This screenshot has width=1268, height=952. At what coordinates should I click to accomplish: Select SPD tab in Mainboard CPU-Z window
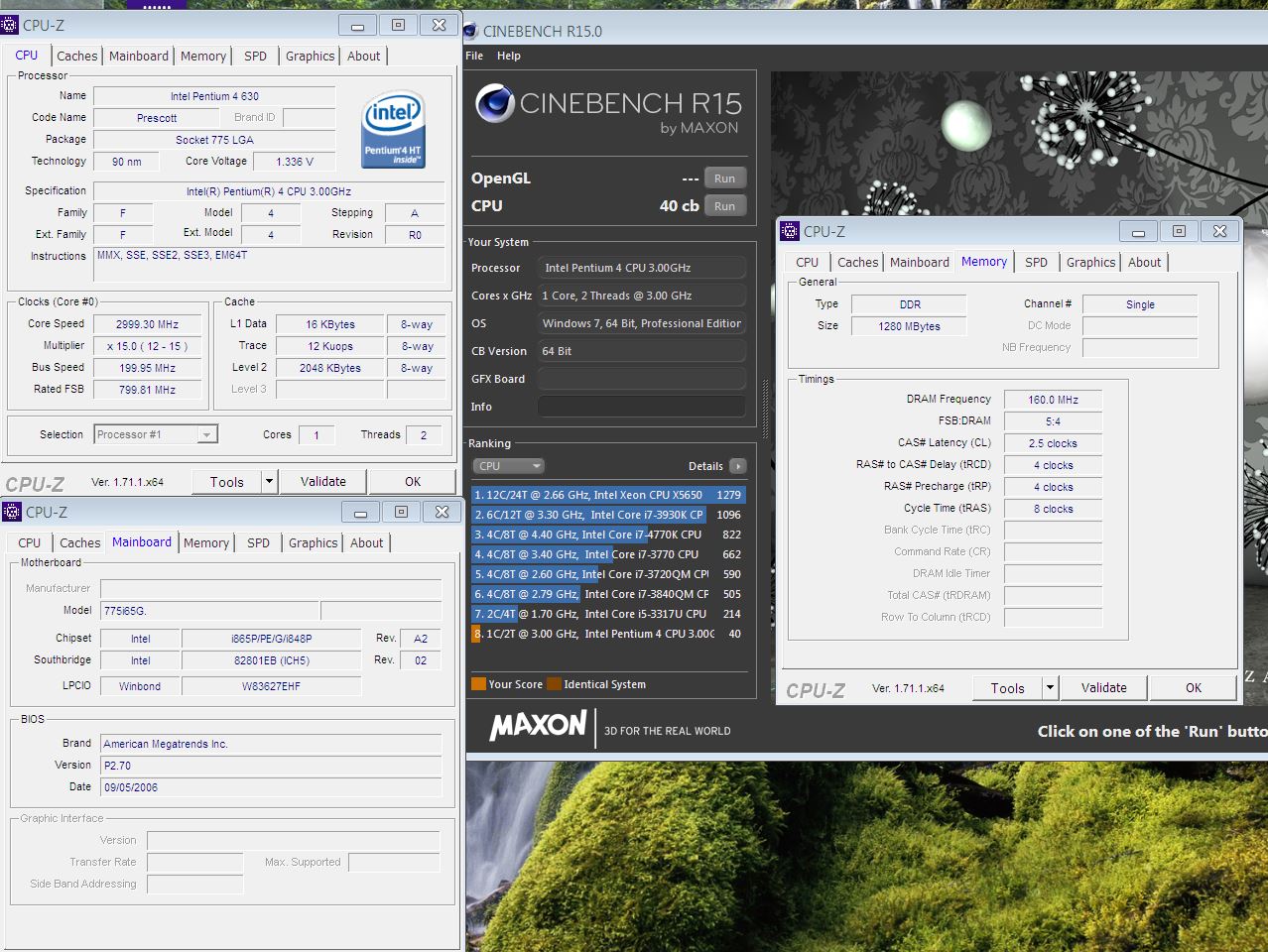pyautogui.click(x=258, y=542)
